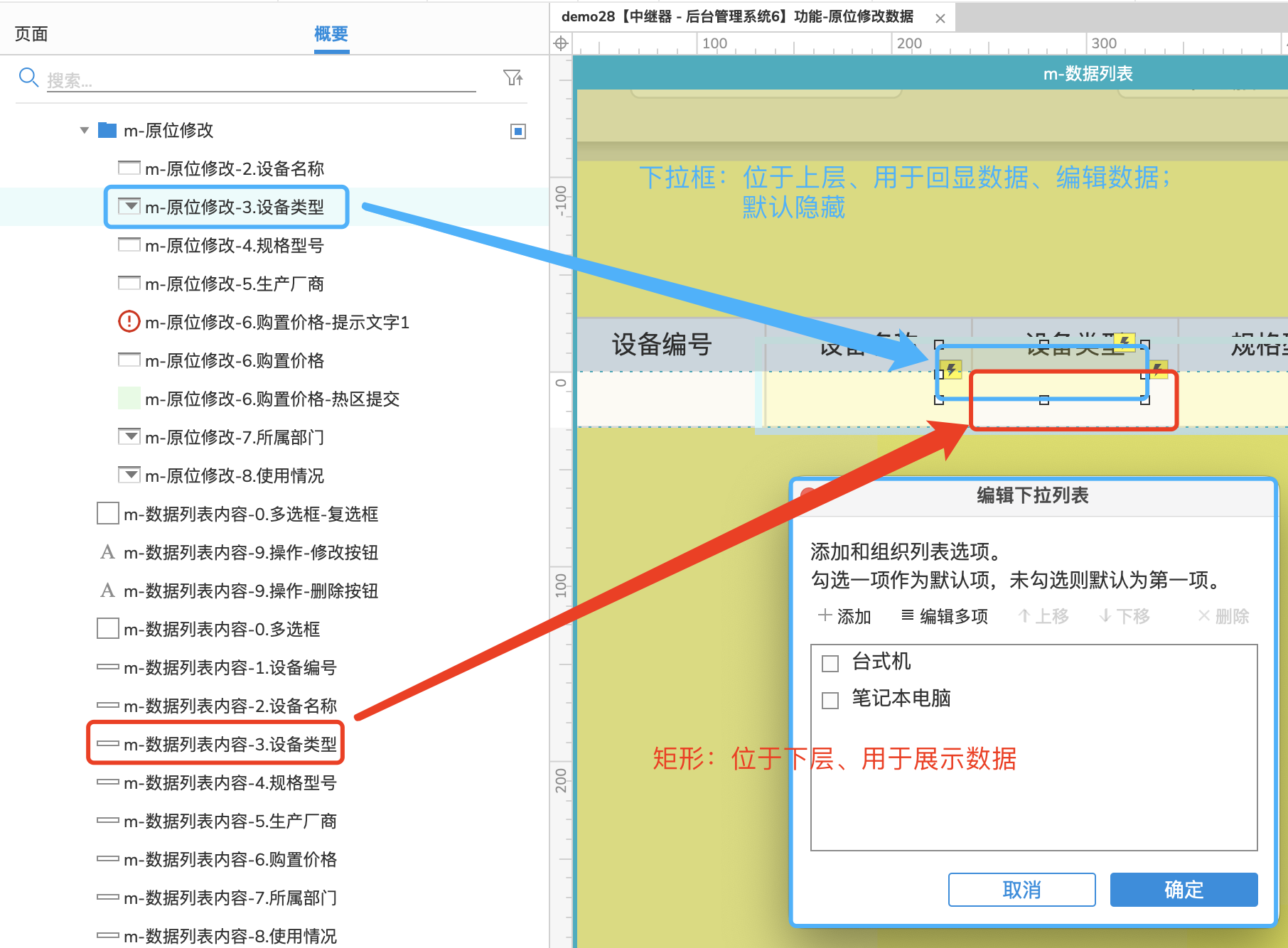Check the 笔记本电脑 option checkbox

[x=830, y=701]
